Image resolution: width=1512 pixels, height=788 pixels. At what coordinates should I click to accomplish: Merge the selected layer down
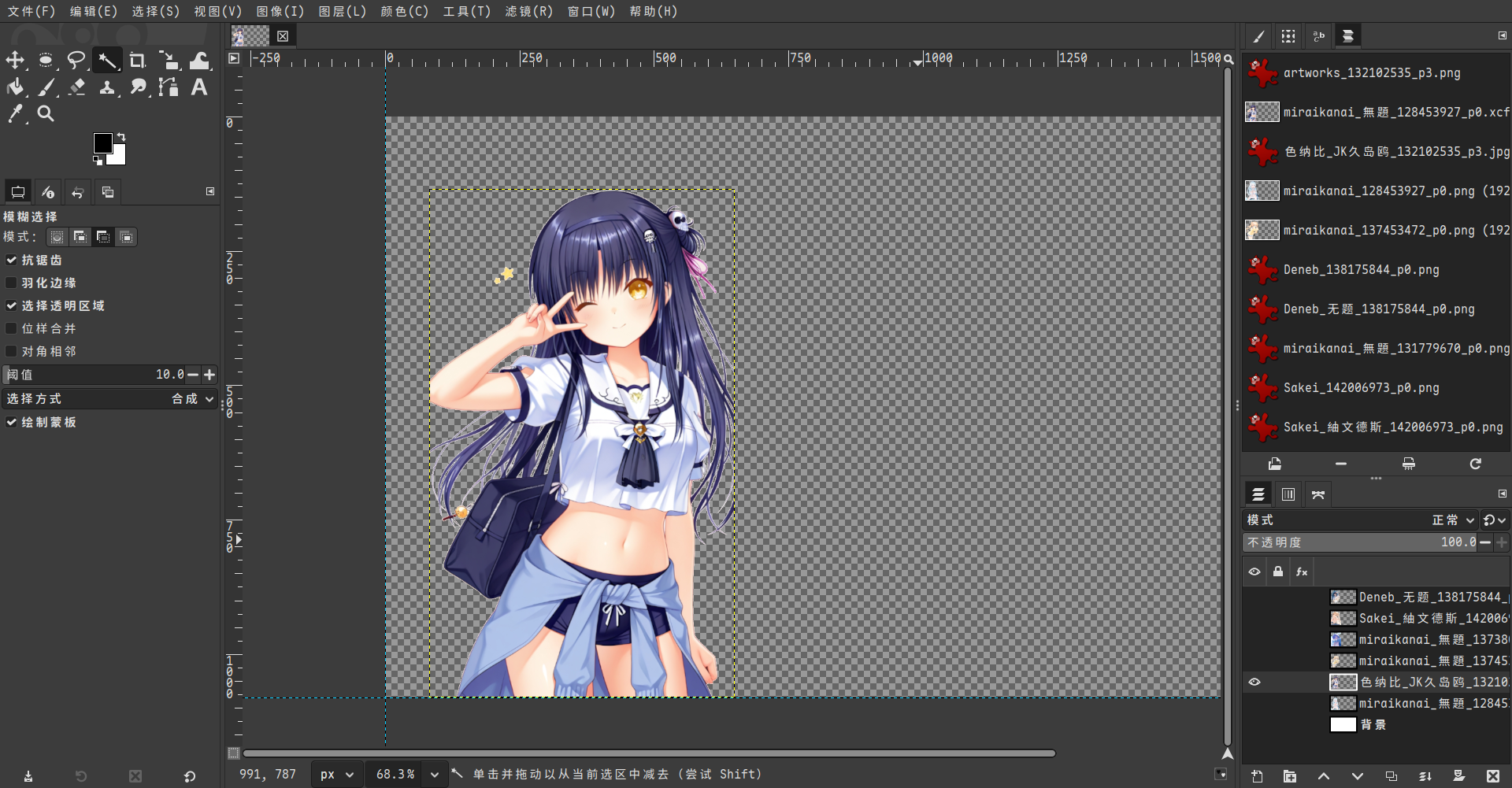click(x=1425, y=776)
